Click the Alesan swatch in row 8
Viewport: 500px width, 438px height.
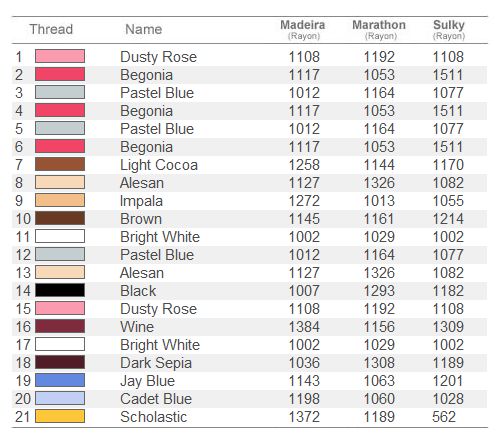pos(60,182)
